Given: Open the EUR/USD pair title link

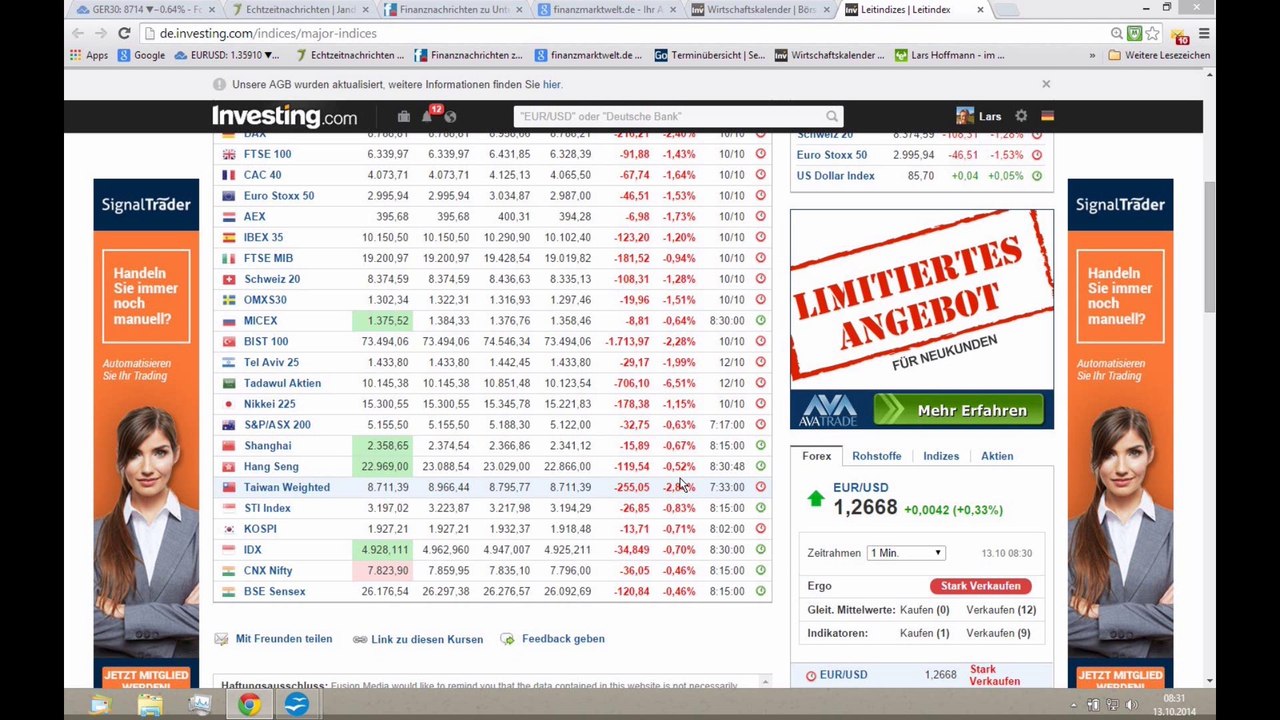Looking at the screenshot, I should click(x=860, y=488).
